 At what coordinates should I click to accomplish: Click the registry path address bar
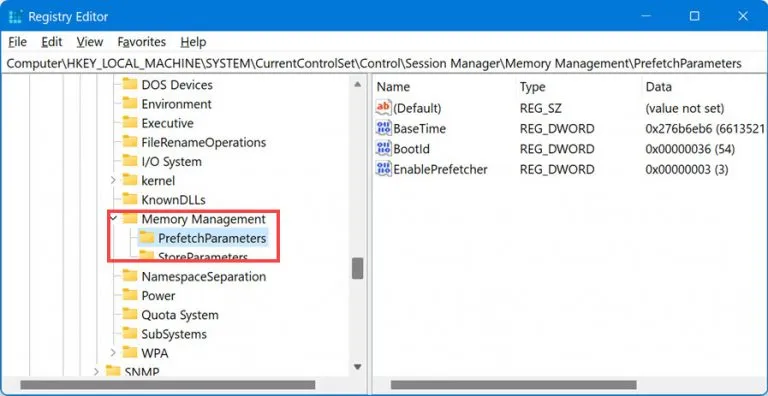[384, 63]
